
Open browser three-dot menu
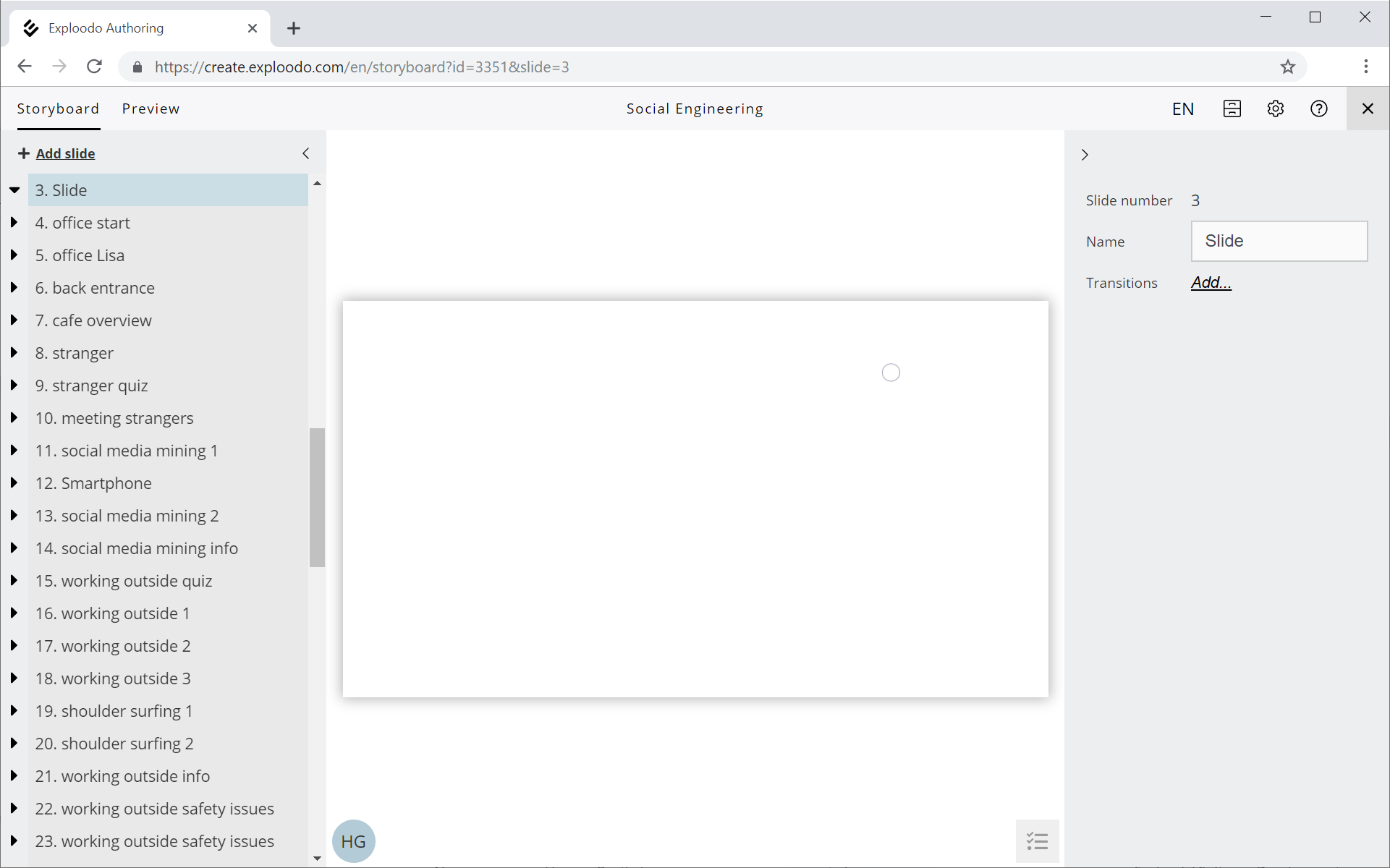pyautogui.click(x=1365, y=67)
